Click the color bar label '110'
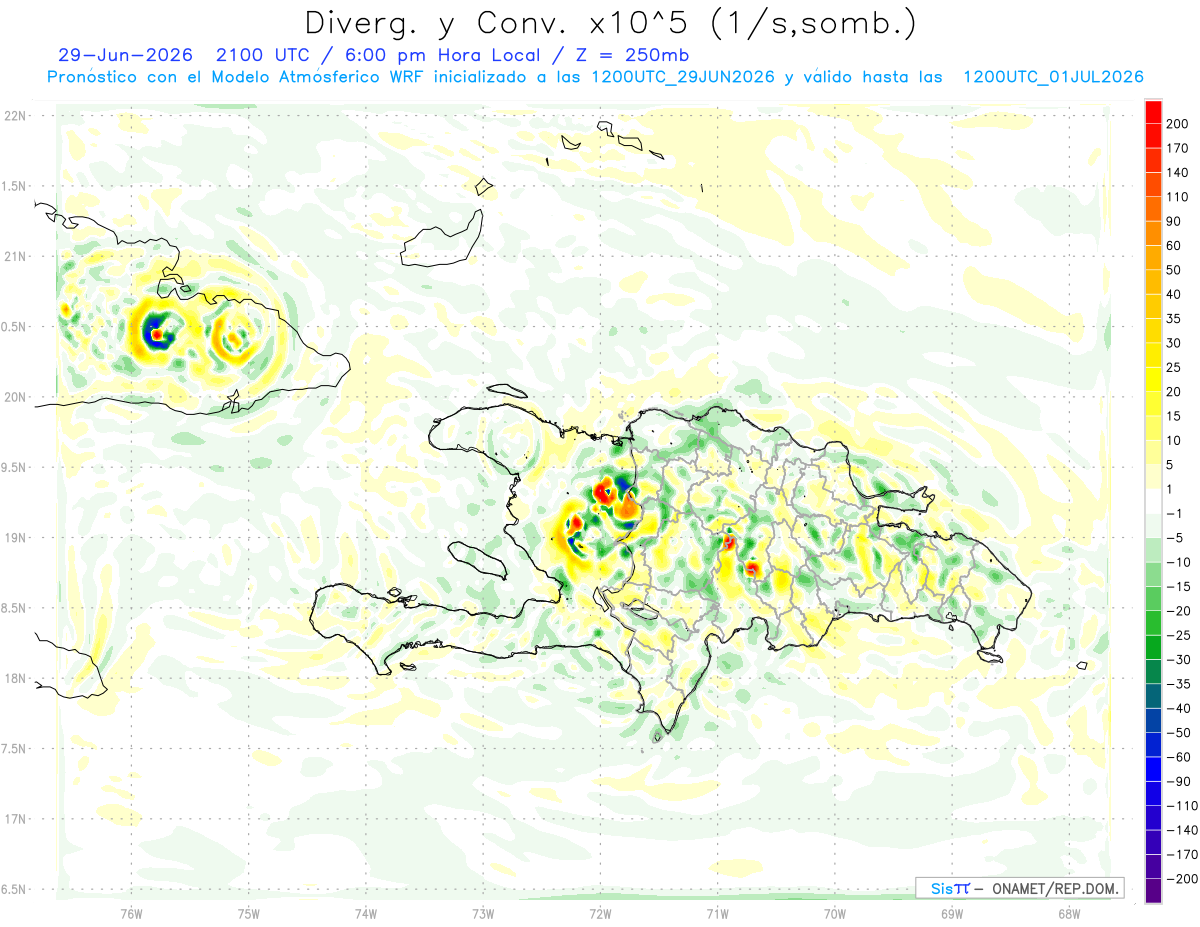This screenshot has height=927, width=1200. [1177, 197]
